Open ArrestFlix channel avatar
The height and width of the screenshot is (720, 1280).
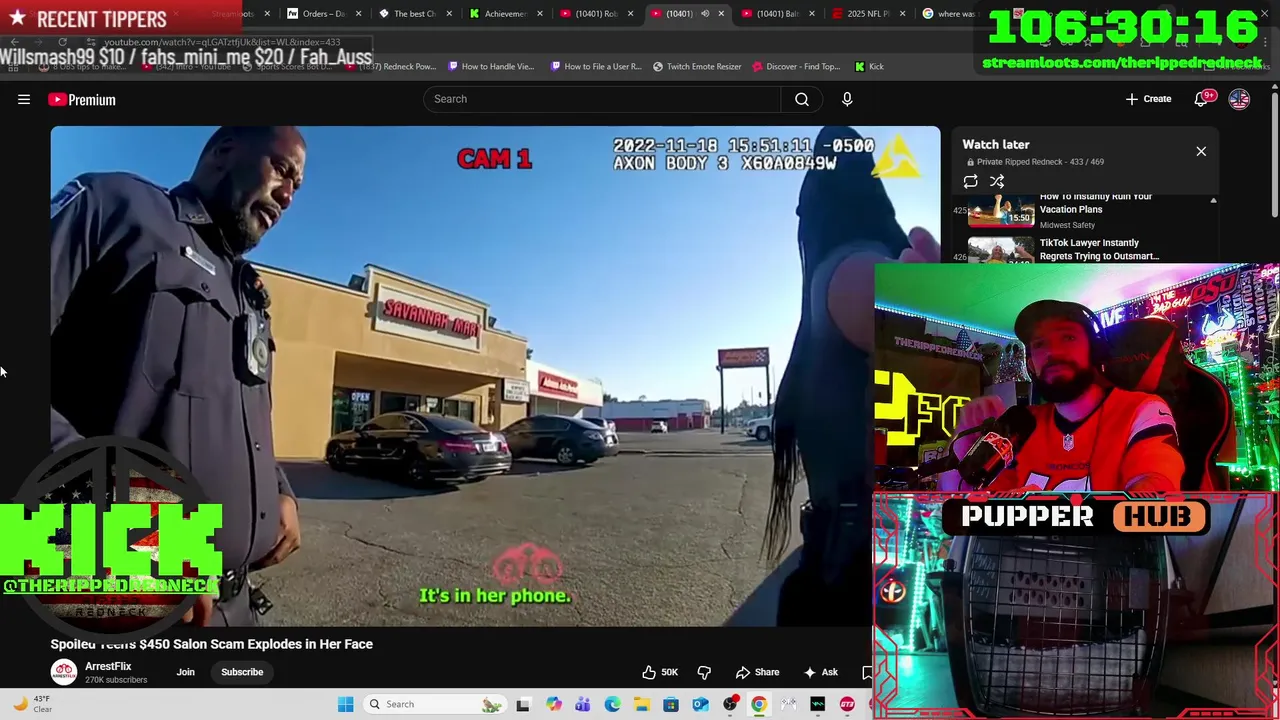pos(64,672)
